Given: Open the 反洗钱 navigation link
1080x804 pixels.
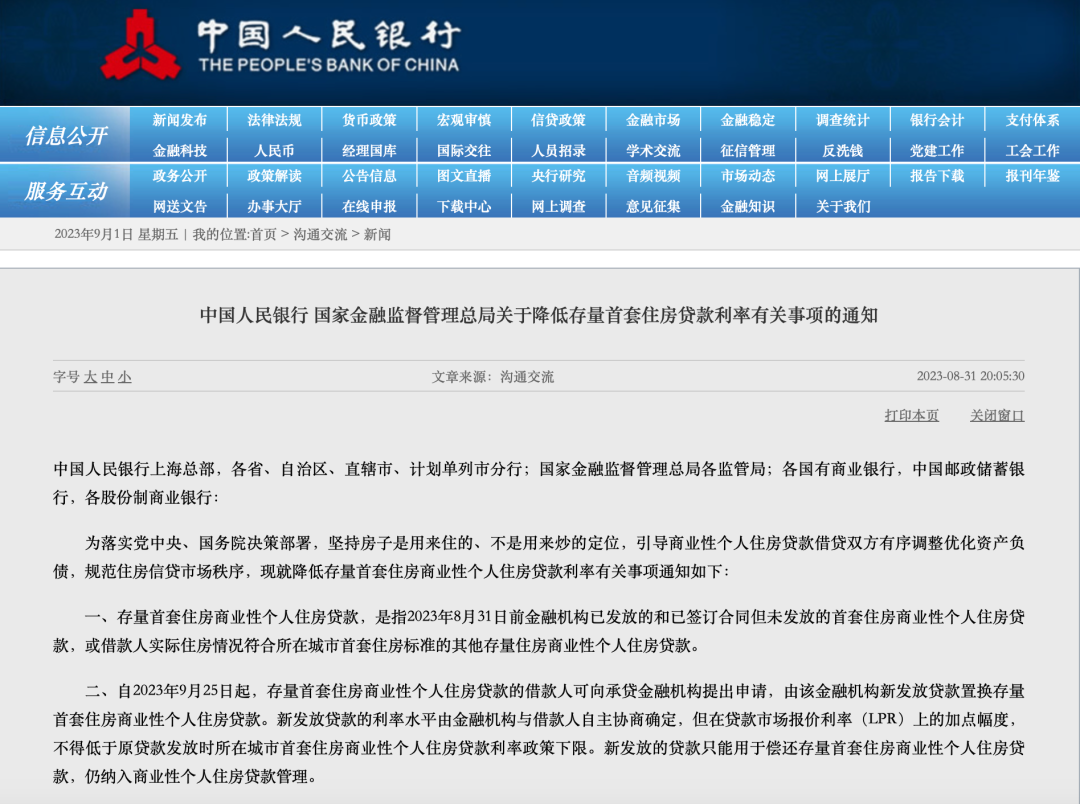Looking at the screenshot, I should click(842, 151).
